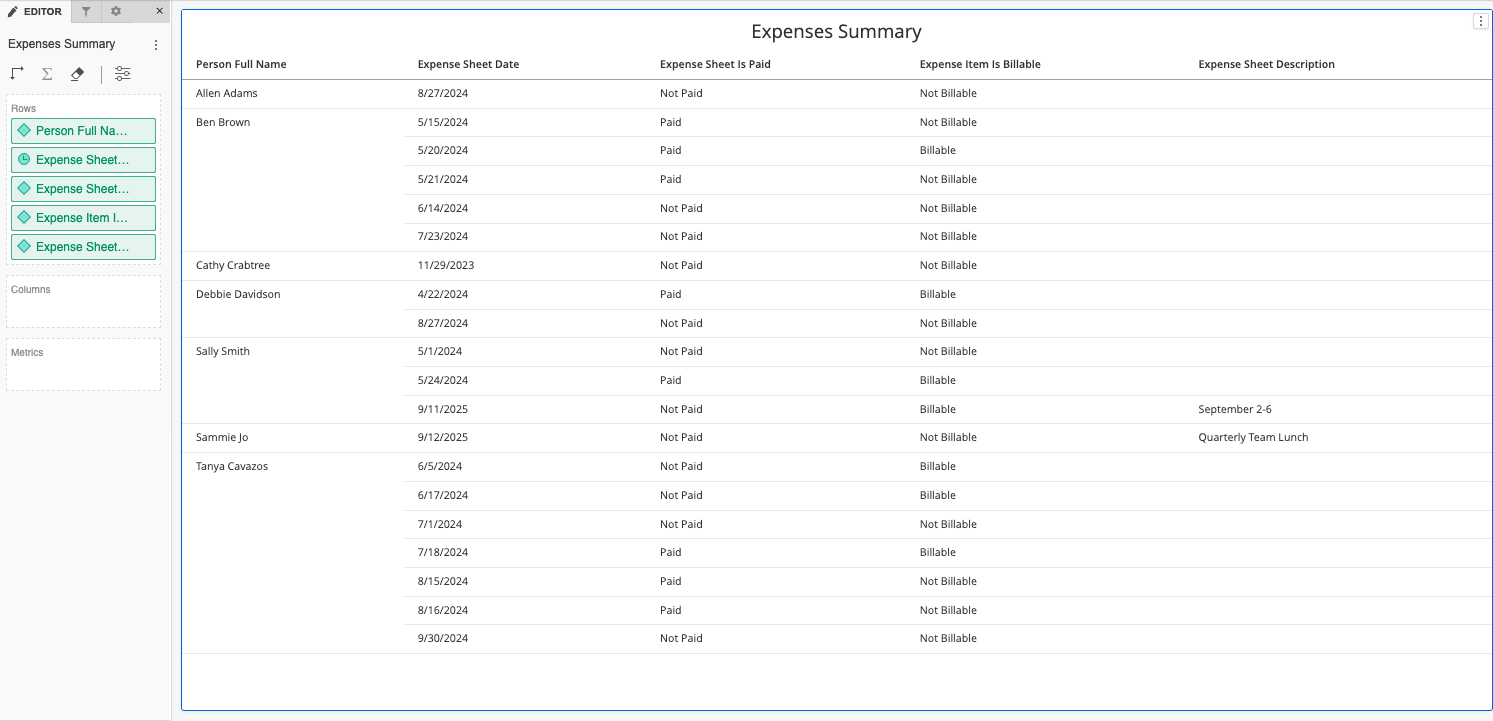
Task: Open the Expense Item Is Billable pill menu
Action: [83, 217]
